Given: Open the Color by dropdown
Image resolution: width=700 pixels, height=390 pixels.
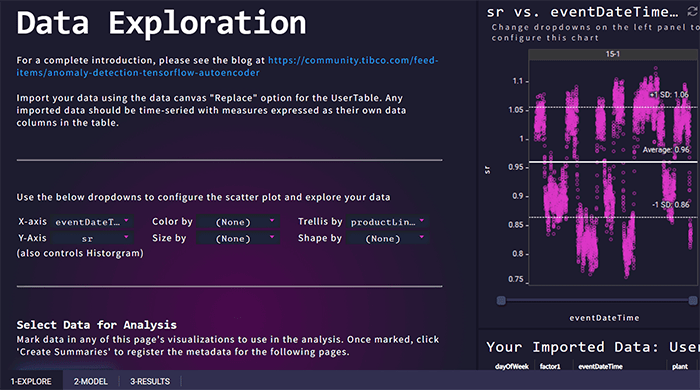Looking at the screenshot, I should [x=238, y=222].
